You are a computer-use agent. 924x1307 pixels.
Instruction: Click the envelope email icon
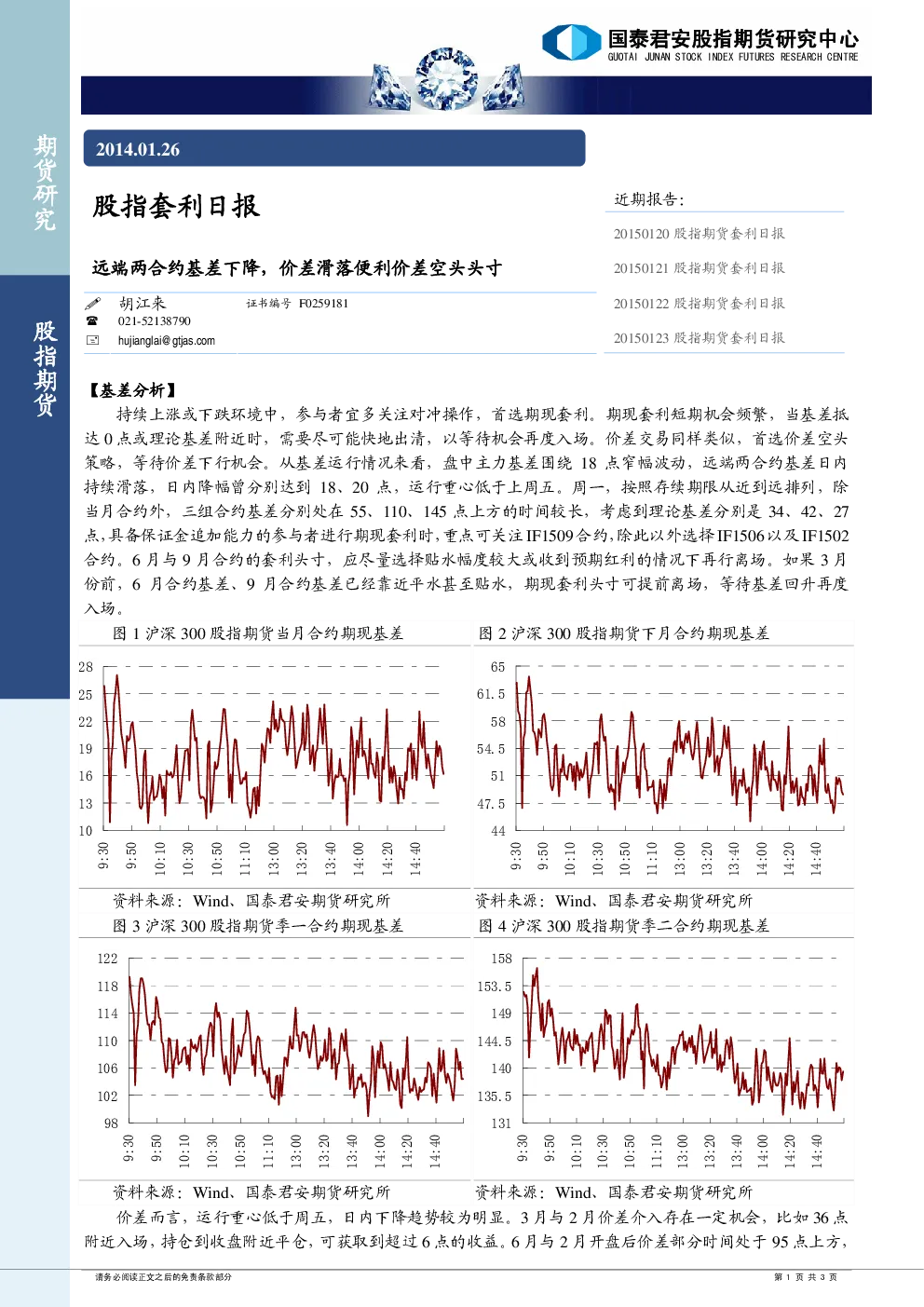[92, 340]
